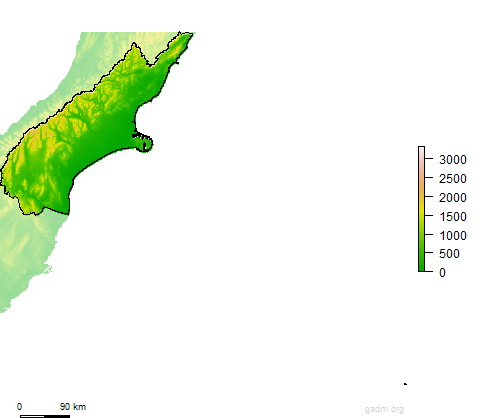Image resolution: width=480 pixels, height=418 pixels.
Task: Select the 2000 legend tick label
Action: [453, 198]
